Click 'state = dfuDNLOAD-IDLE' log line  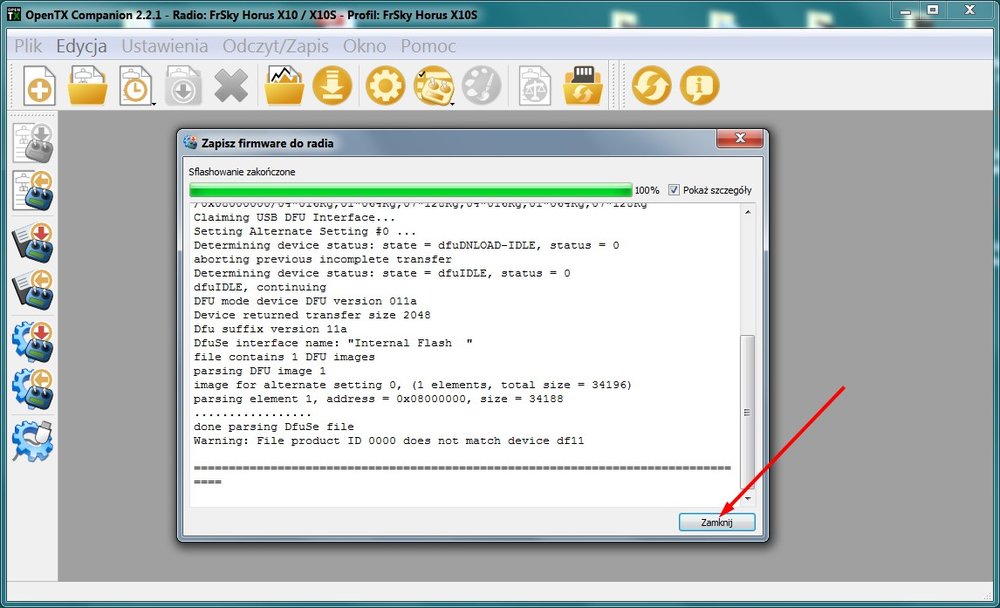(406, 246)
